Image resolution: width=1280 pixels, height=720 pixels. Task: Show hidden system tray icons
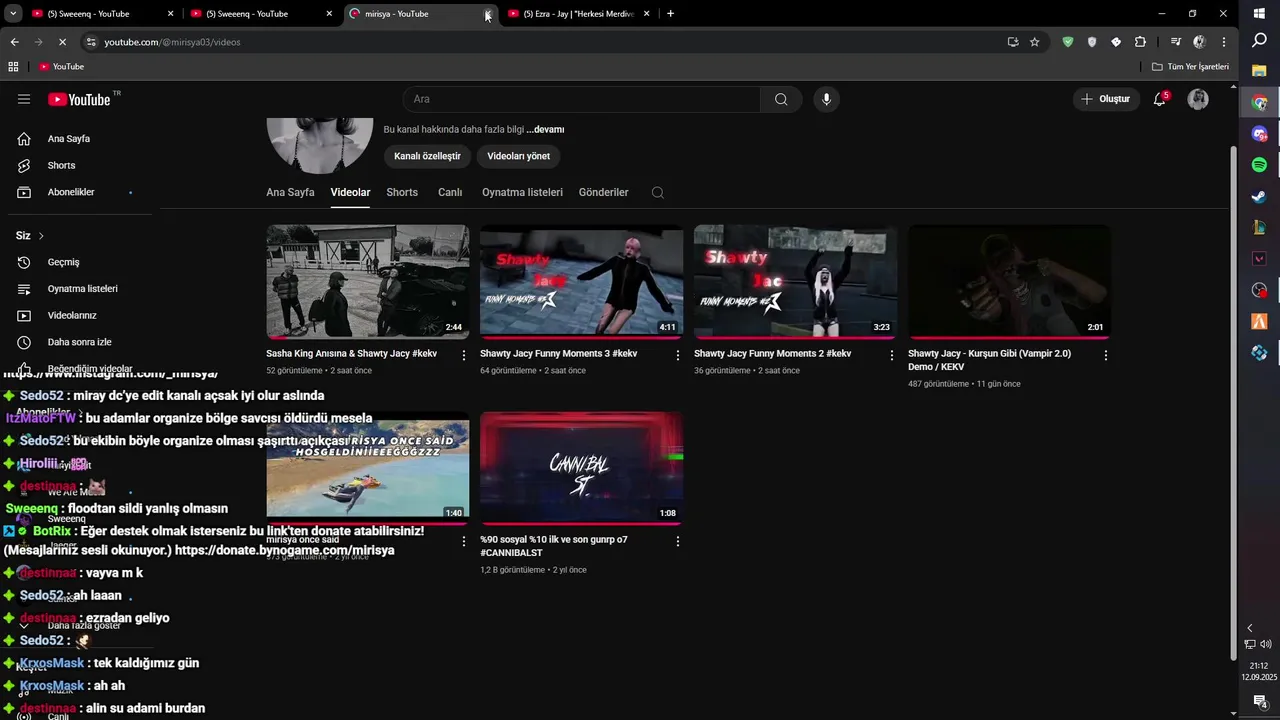coord(1249,628)
